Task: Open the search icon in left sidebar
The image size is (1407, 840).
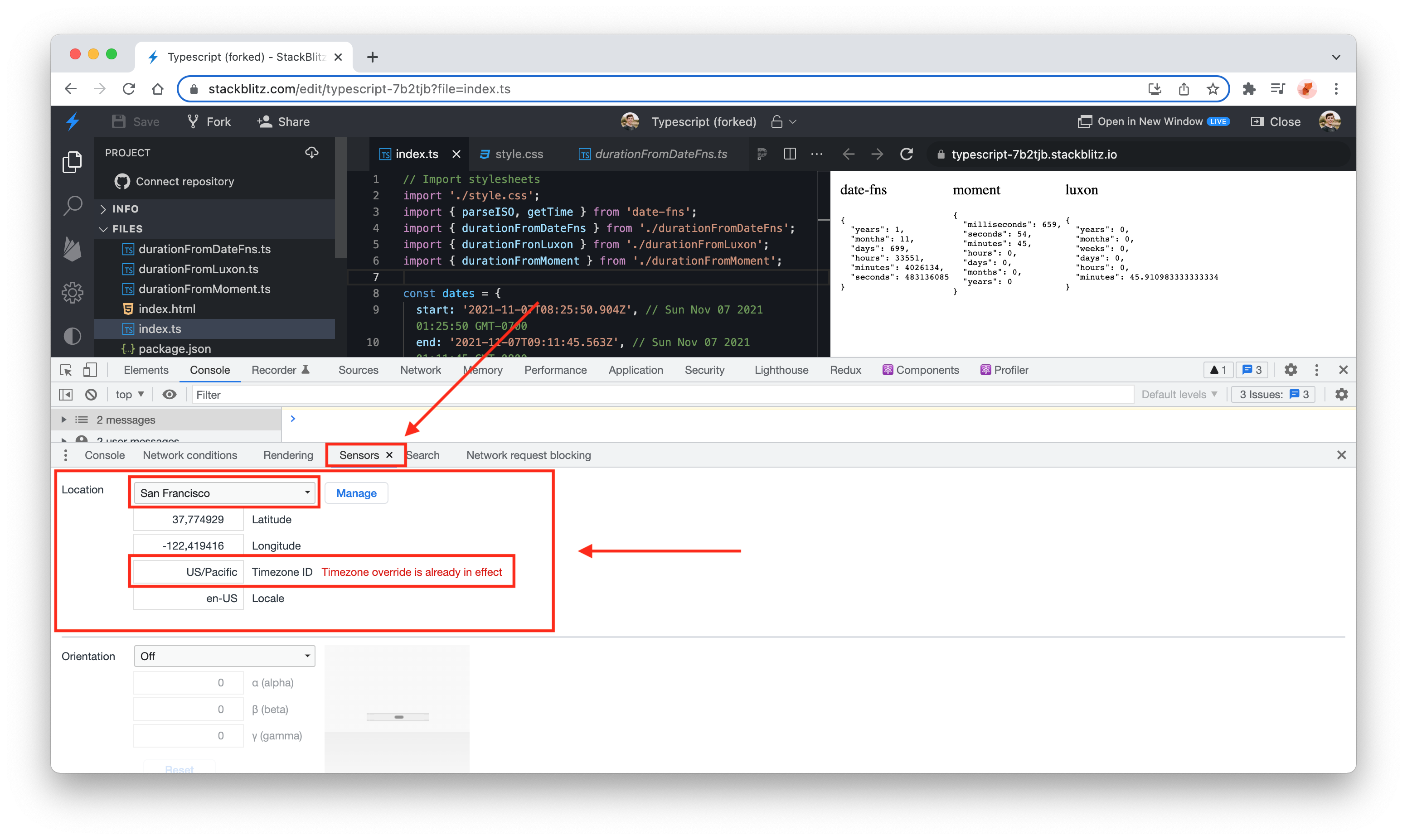Action: pyautogui.click(x=73, y=206)
